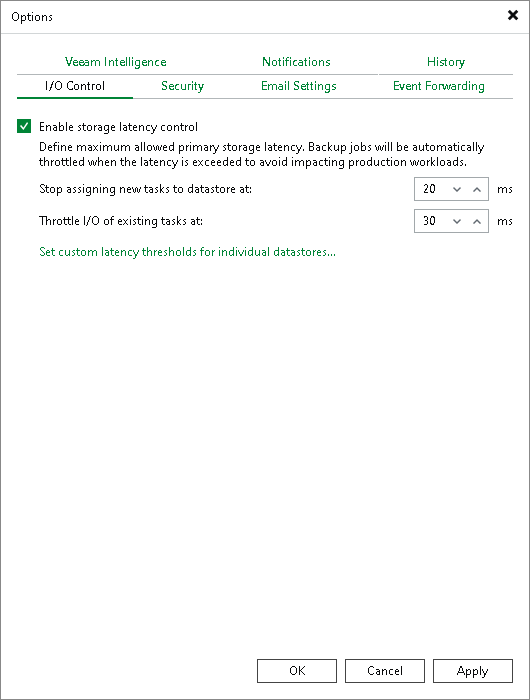Click the Cancel button
The width and height of the screenshot is (530, 700).
tap(385, 671)
